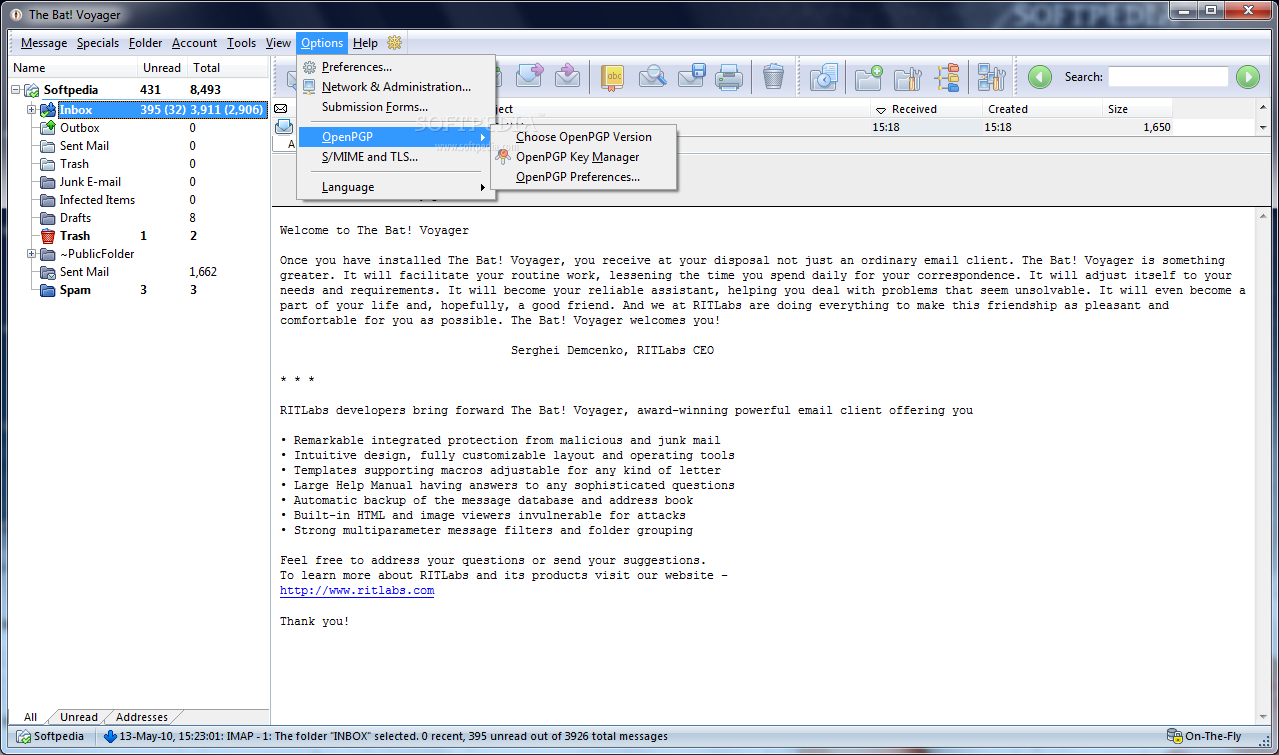This screenshot has width=1279, height=755.
Task: Click the green search forward arrow
Action: click(1247, 77)
